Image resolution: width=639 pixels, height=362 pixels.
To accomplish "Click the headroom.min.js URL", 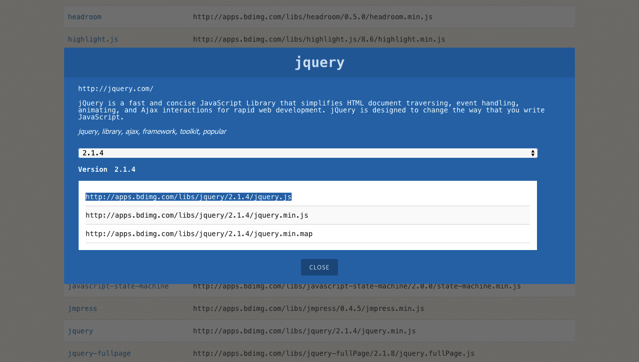I will pos(313,17).
